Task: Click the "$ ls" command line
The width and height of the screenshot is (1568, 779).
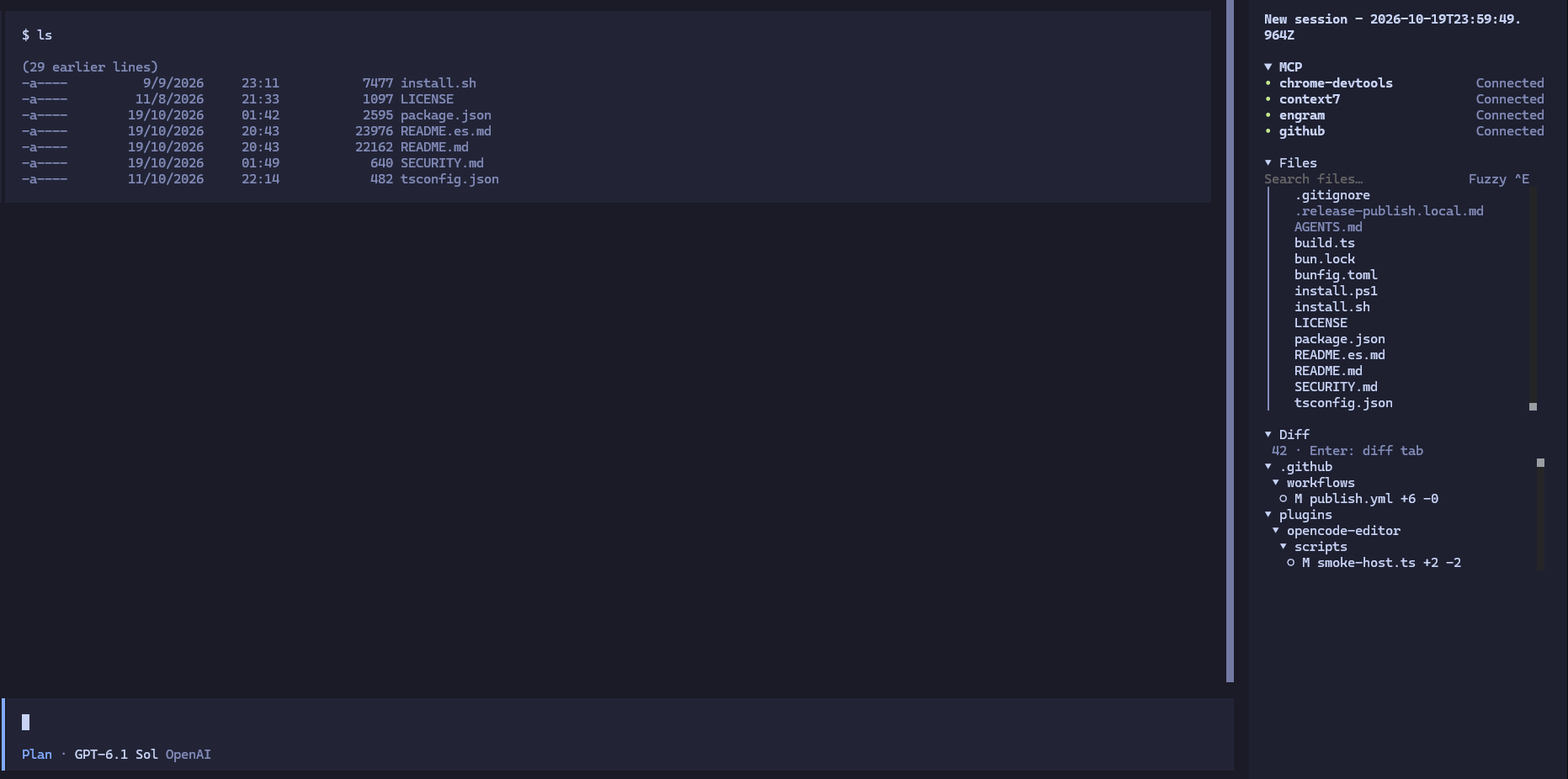Action: tap(37, 35)
